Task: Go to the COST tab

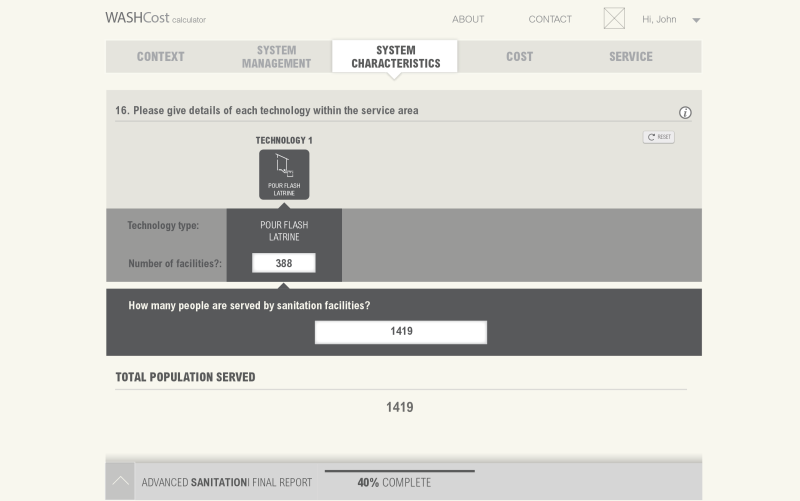Action: (519, 57)
